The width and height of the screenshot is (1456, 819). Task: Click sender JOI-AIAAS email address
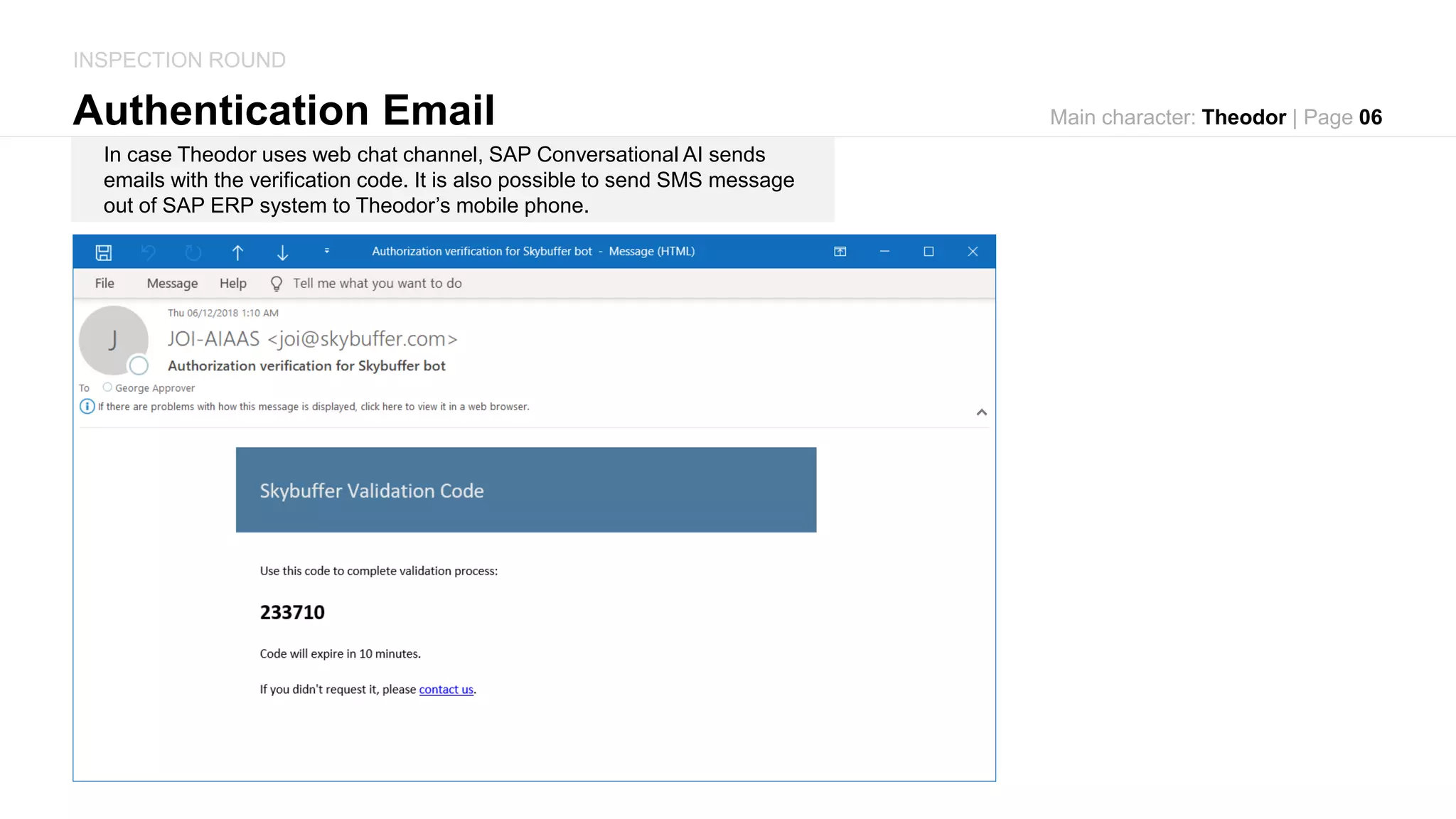pyautogui.click(x=312, y=339)
